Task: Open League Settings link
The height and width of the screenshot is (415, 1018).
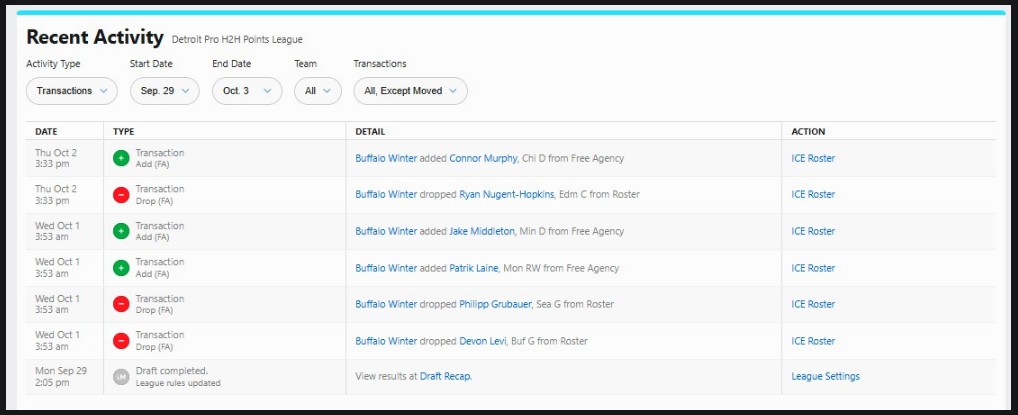Action: click(x=825, y=377)
